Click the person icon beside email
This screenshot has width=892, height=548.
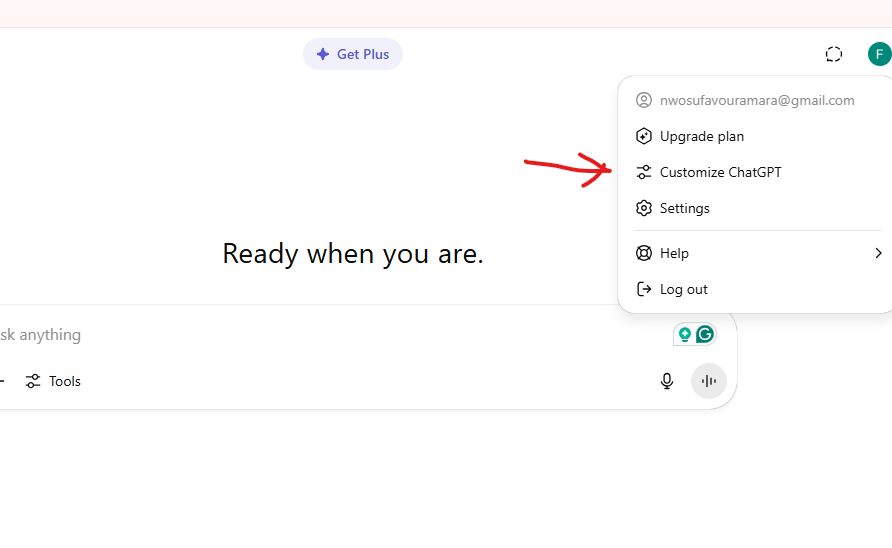(x=643, y=100)
